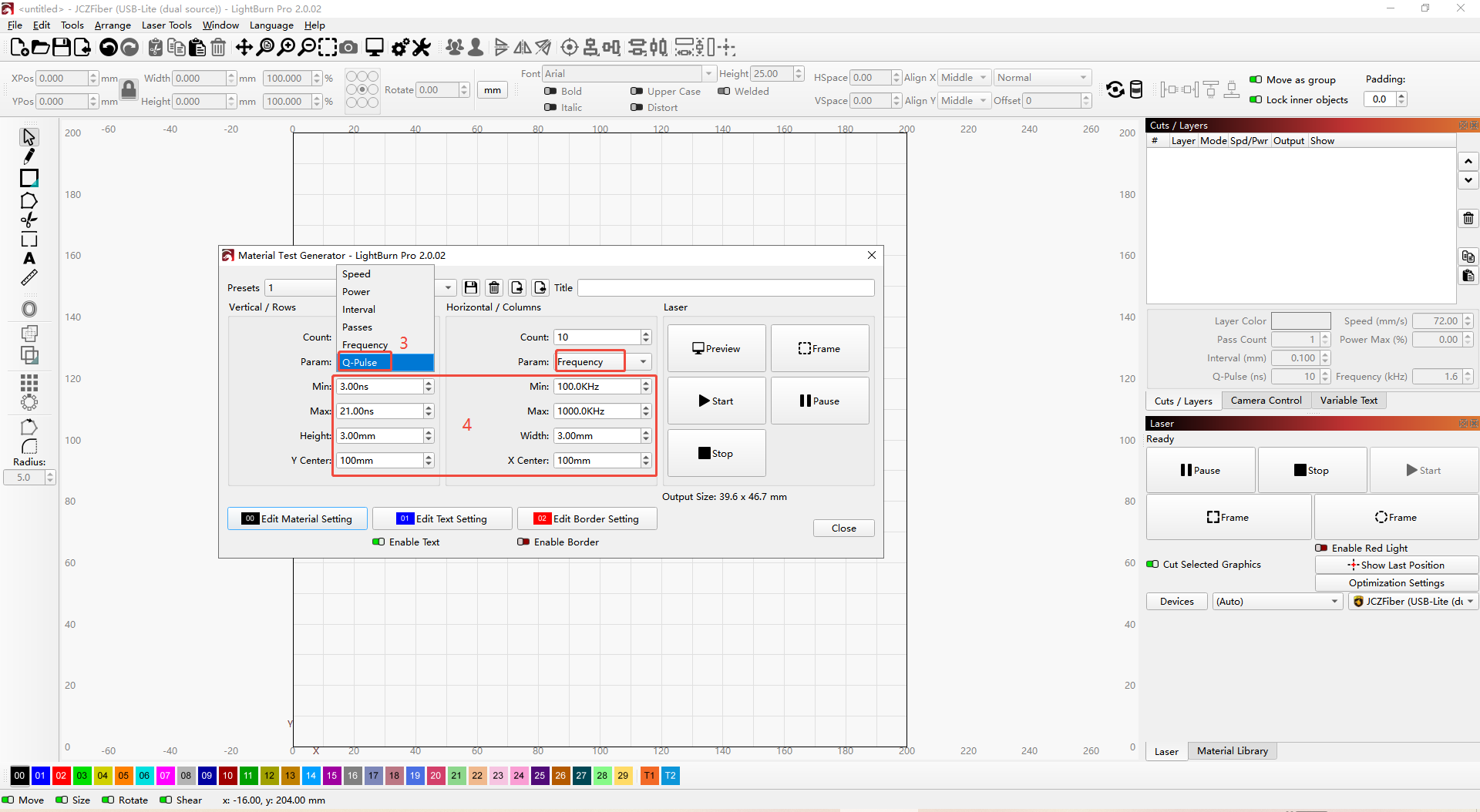Open the Preview monitor icon
The height and width of the screenshot is (812, 1480).
[375, 48]
